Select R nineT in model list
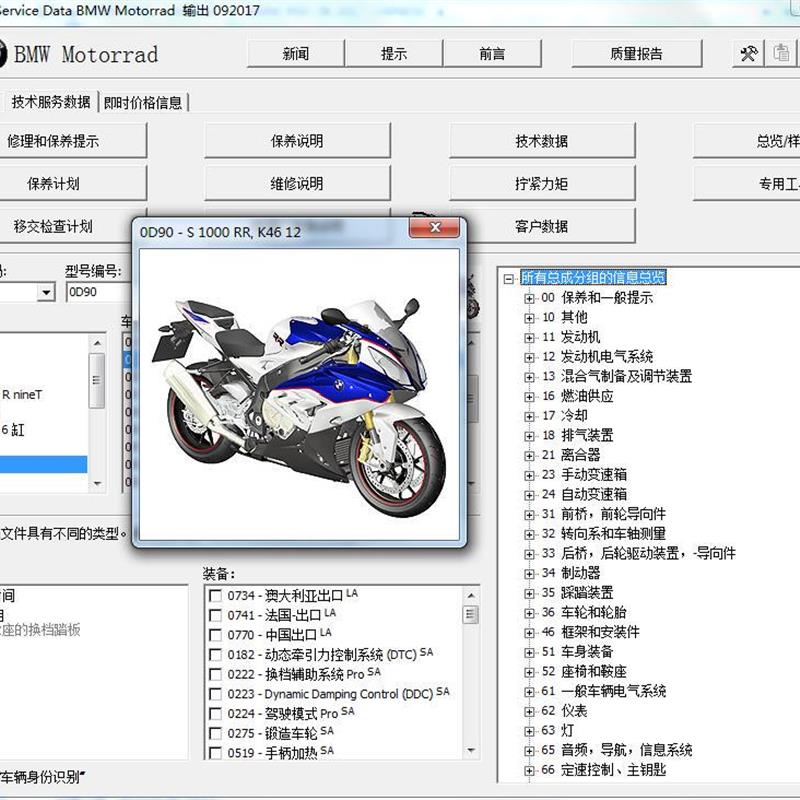The width and height of the screenshot is (800, 800). click(x=22, y=395)
